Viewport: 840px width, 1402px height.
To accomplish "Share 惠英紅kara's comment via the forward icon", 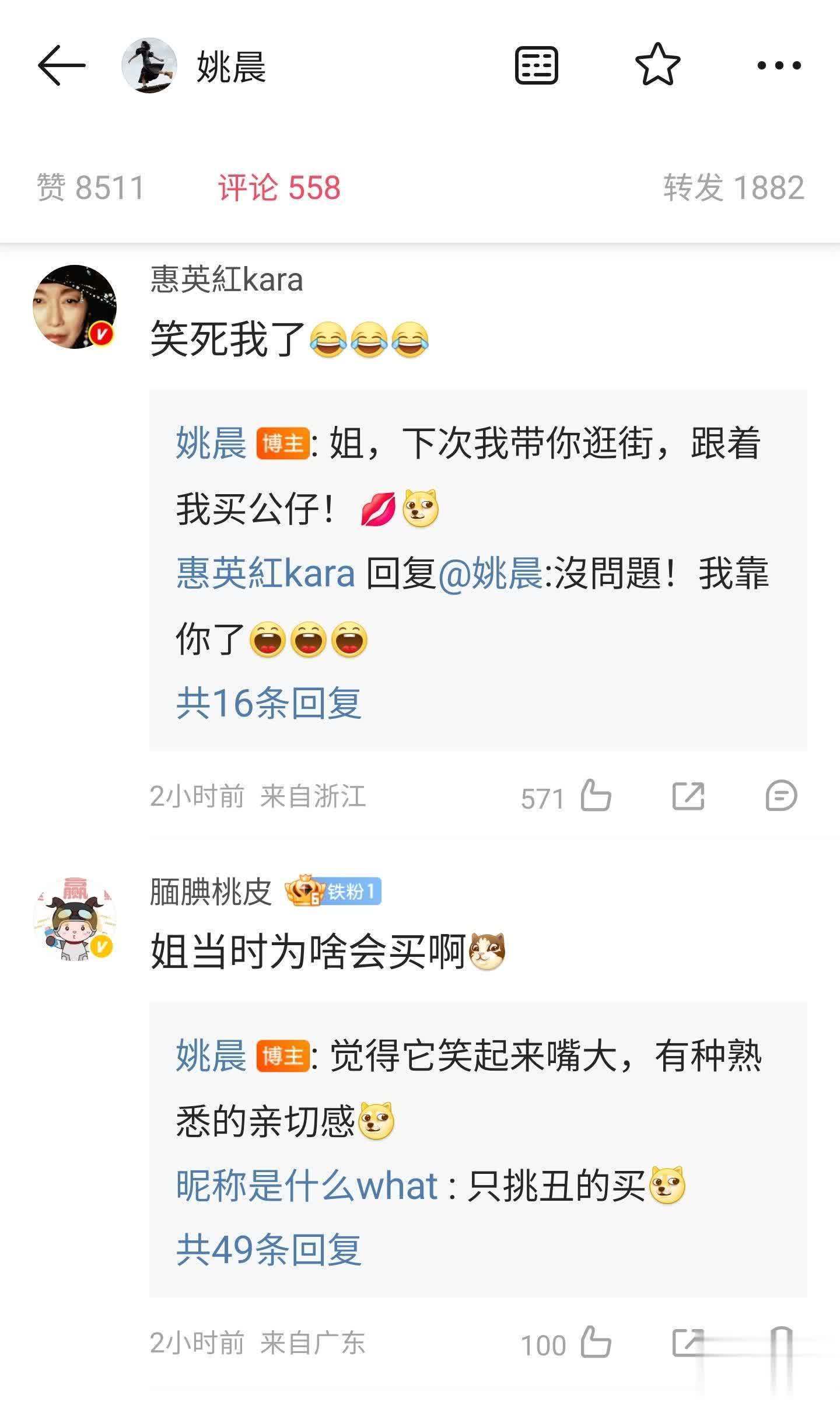I will pos(688,796).
